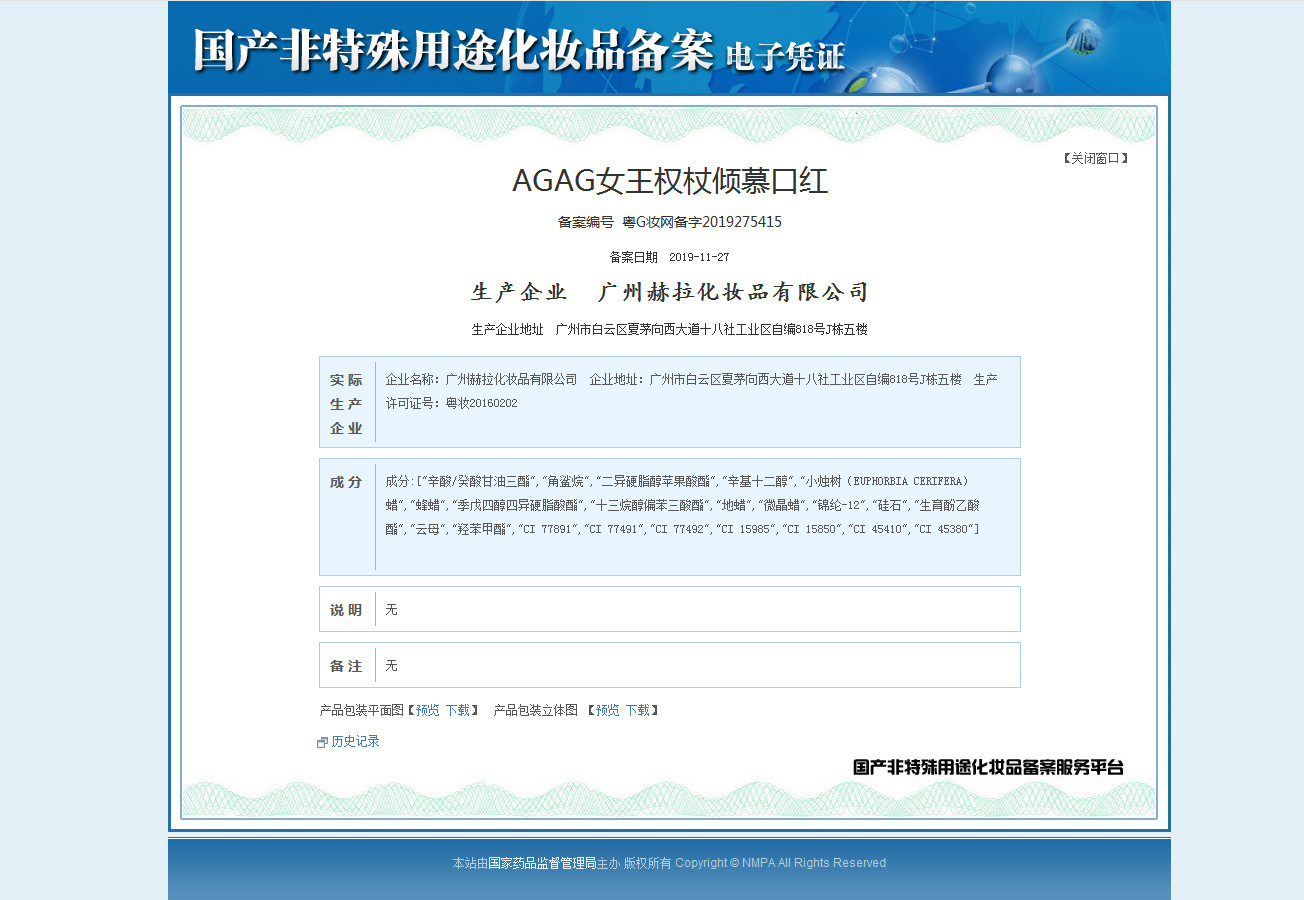Image resolution: width=1304 pixels, height=900 pixels.
Task: Click the 电子凭证 text in the header
Action: [786, 56]
